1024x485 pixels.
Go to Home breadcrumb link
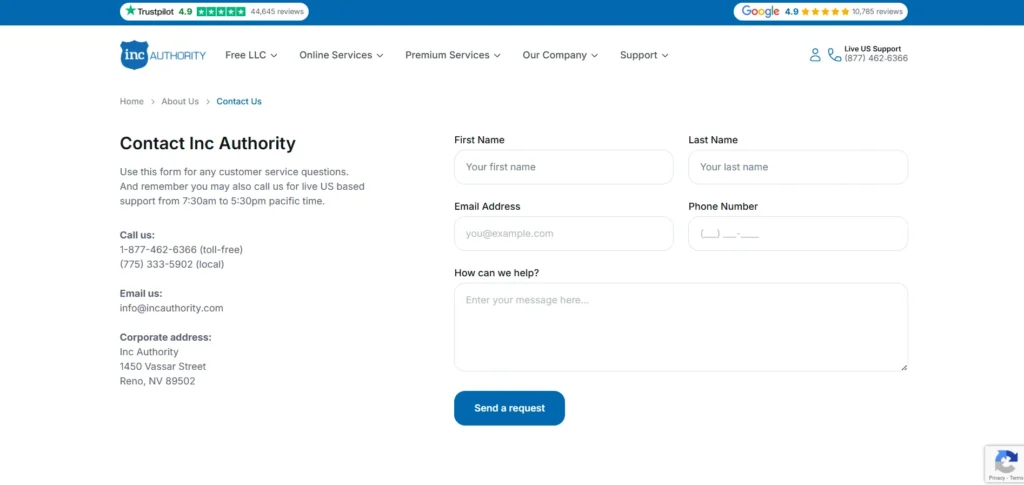(132, 101)
